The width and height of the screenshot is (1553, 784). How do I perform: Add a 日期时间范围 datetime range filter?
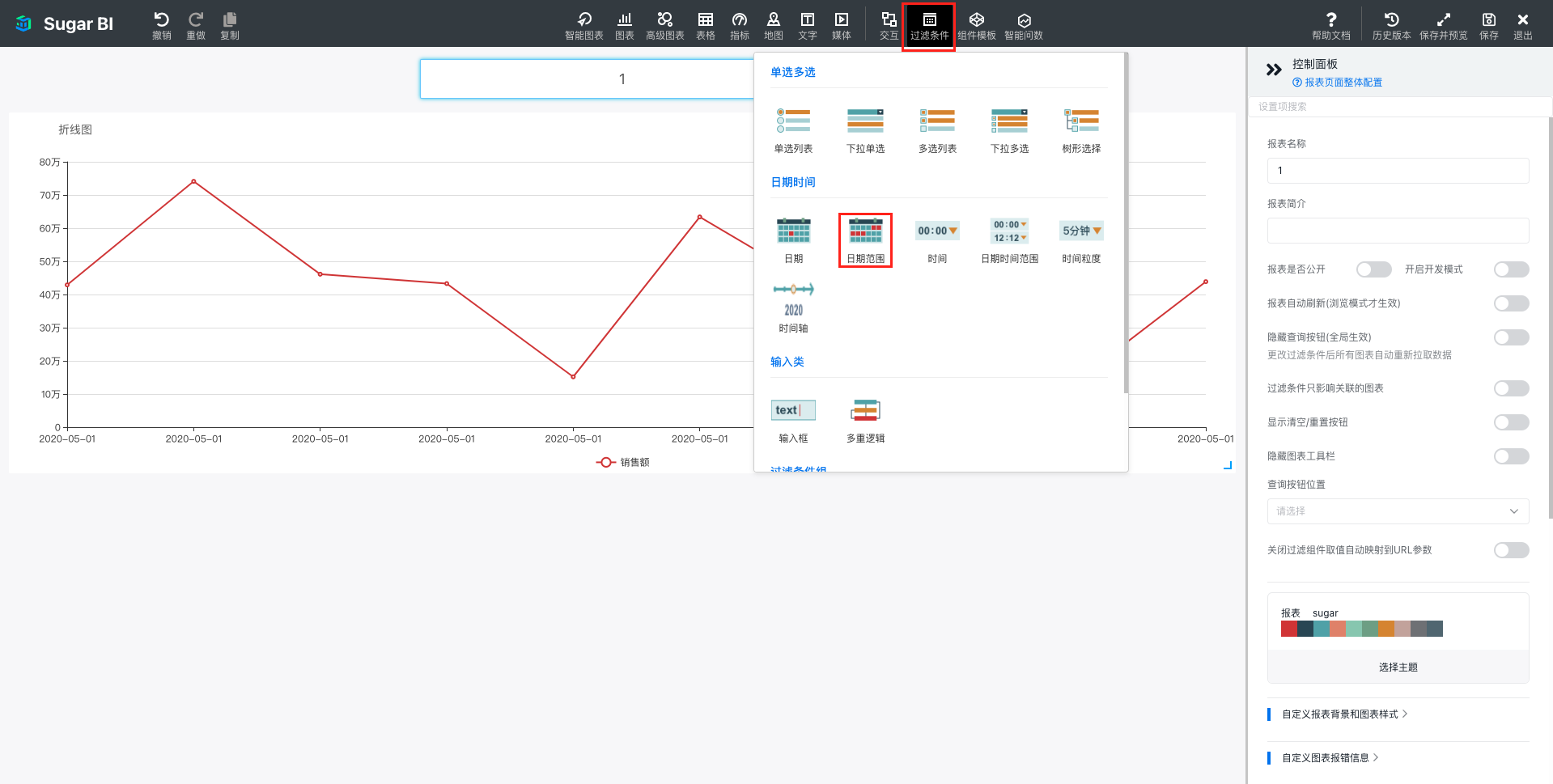pyautogui.click(x=1009, y=240)
